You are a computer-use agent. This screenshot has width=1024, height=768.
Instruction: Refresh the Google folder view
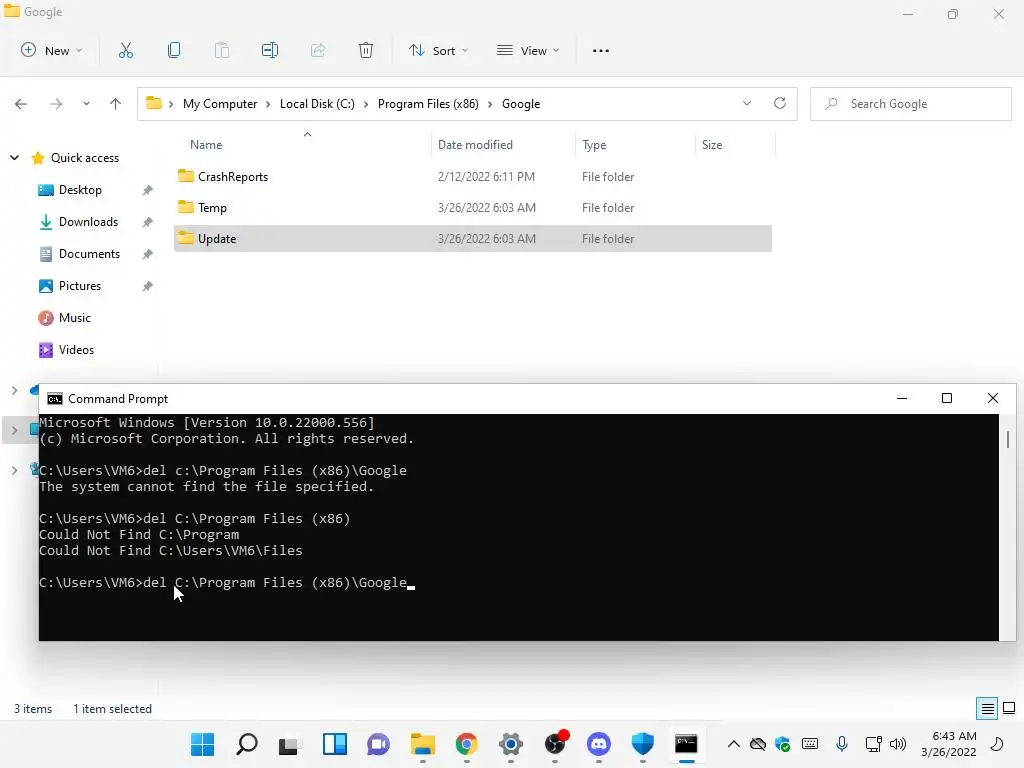click(x=780, y=103)
